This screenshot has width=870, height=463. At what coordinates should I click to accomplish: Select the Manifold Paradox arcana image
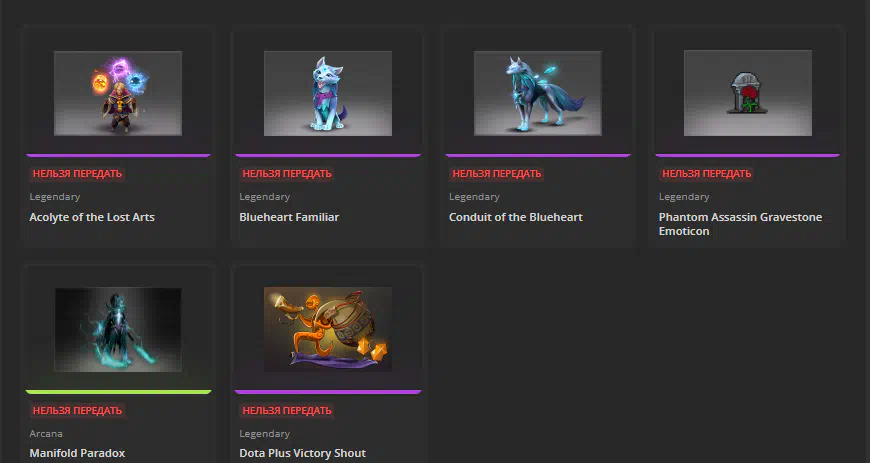pos(118,330)
